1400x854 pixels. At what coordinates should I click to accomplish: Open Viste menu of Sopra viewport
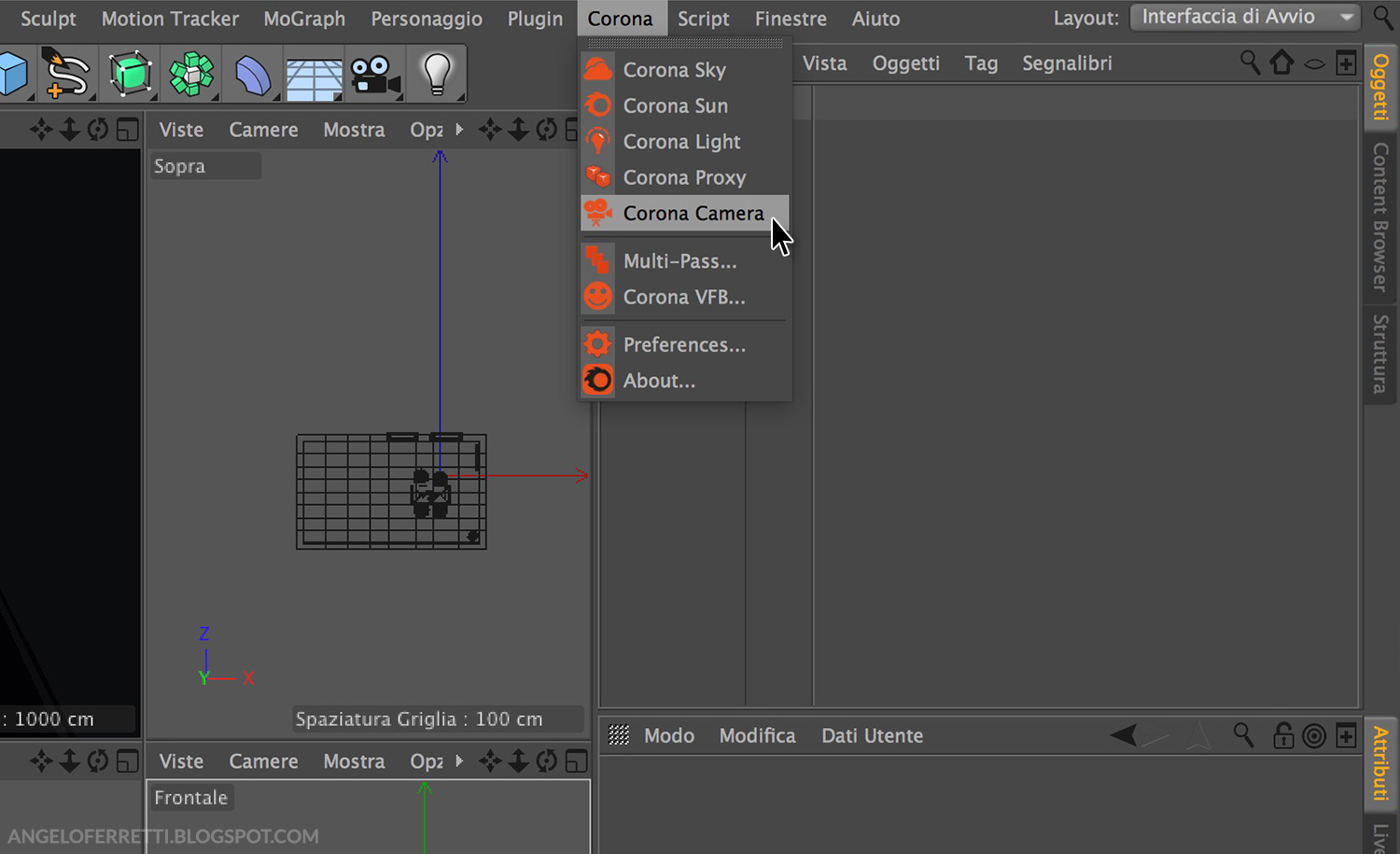(x=181, y=130)
